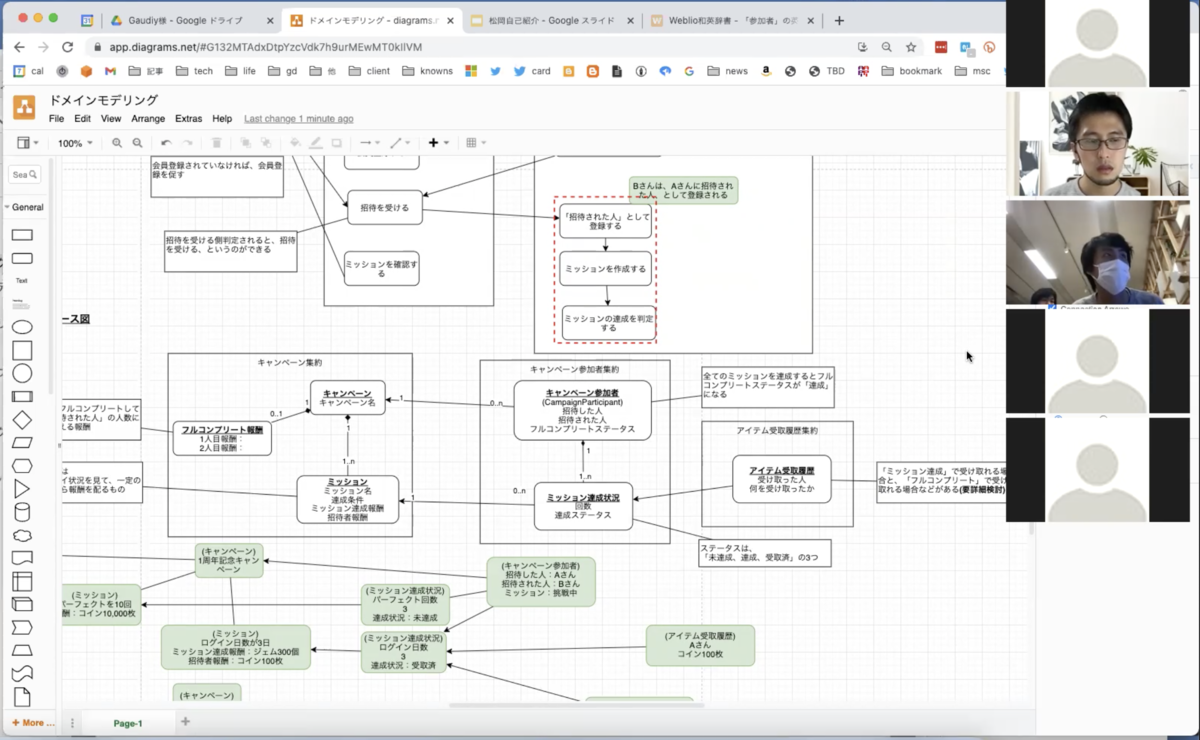Open the connection arrow style dropdown
Screen dimensions: 1200x740
(377, 142)
